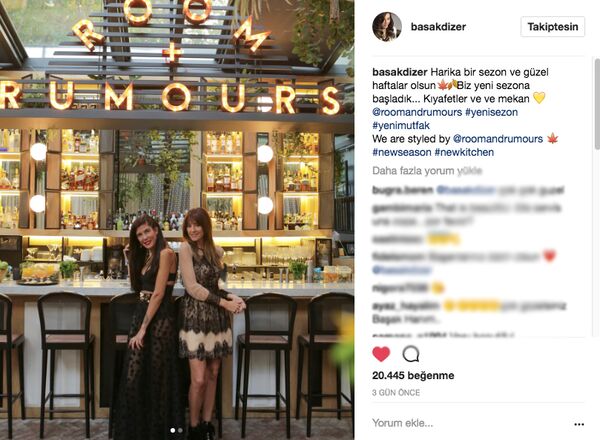
Task: Click the comment speech bubble icon
Action: click(x=411, y=354)
